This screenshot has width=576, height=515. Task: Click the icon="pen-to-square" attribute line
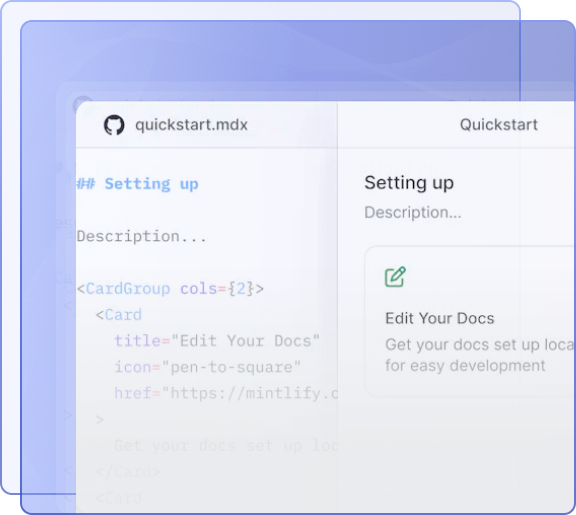(x=208, y=367)
